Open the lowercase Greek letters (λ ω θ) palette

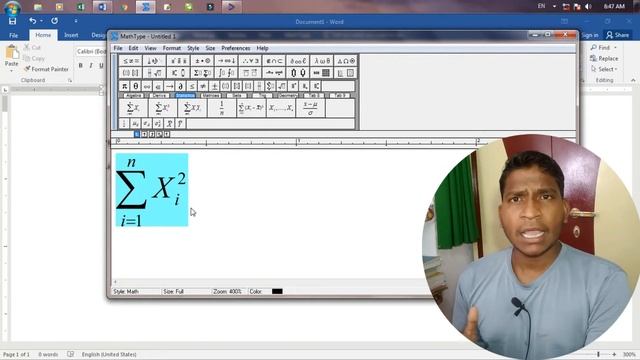pyautogui.click(x=322, y=61)
